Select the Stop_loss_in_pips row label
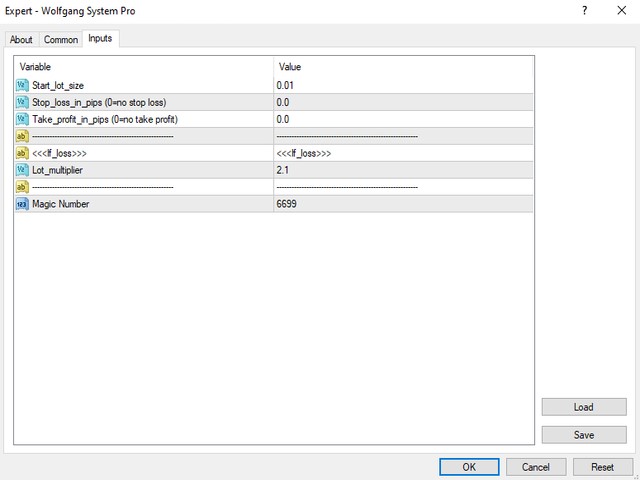The height and width of the screenshot is (480, 640). [x=99, y=102]
